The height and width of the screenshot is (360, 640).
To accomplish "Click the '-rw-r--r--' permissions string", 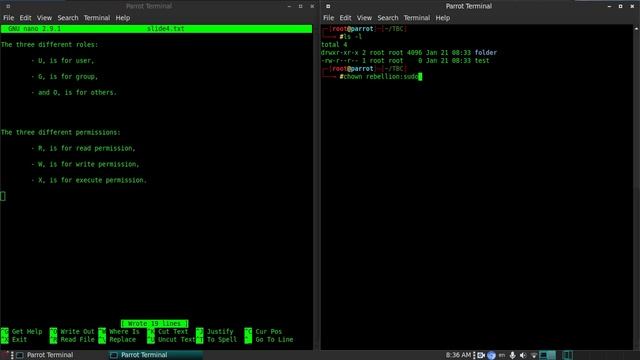I will tap(340, 60).
